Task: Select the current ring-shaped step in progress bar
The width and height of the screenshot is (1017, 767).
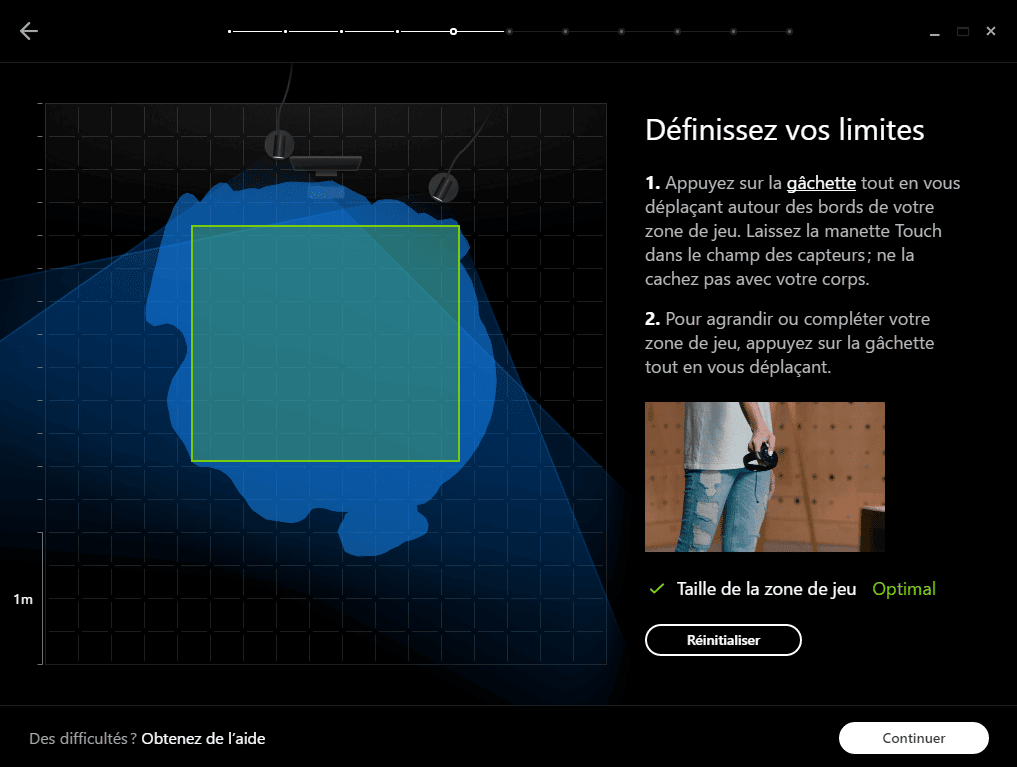Action: coord(454,32)
